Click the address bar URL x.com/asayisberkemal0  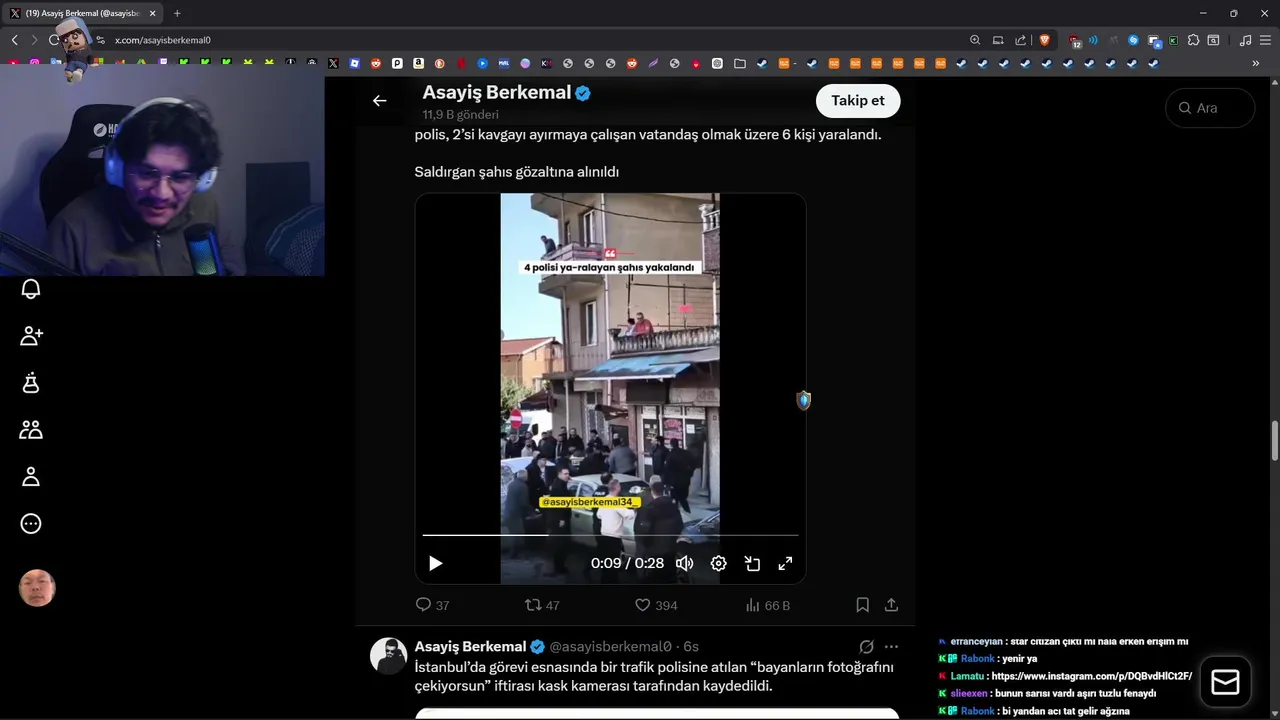[162, 40]
